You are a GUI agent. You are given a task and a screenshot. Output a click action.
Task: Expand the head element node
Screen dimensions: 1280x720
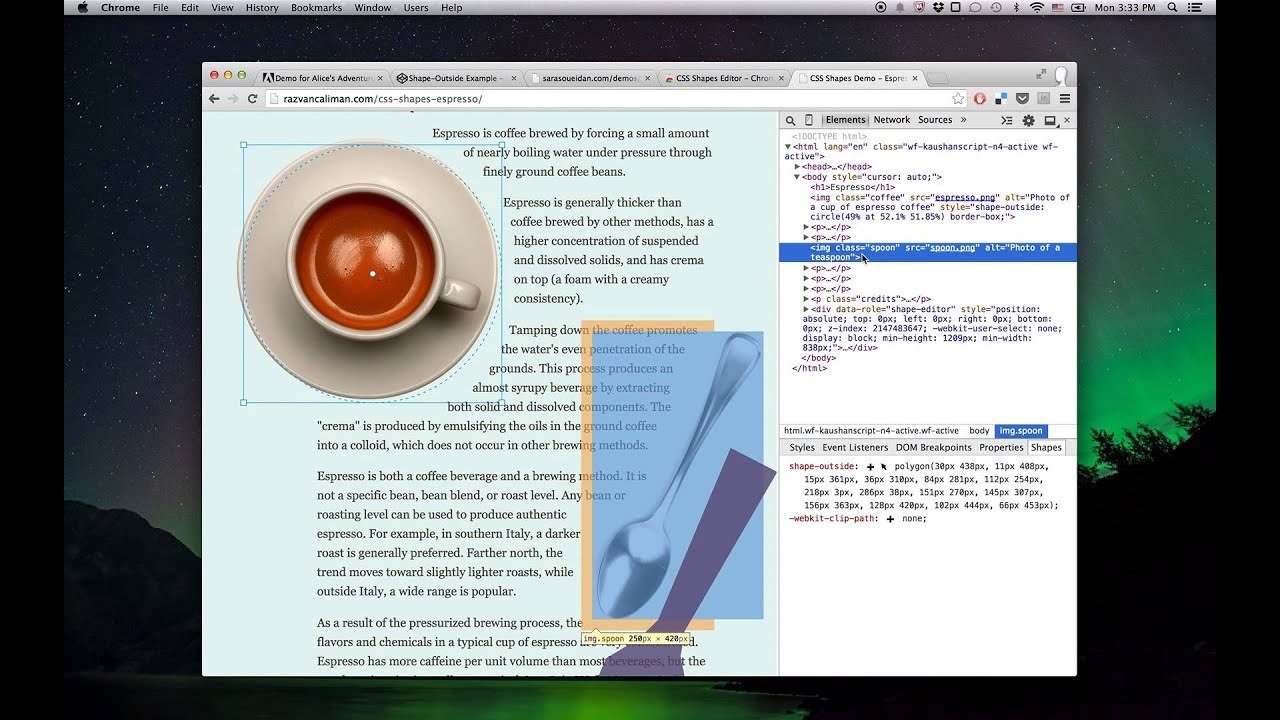797,167
